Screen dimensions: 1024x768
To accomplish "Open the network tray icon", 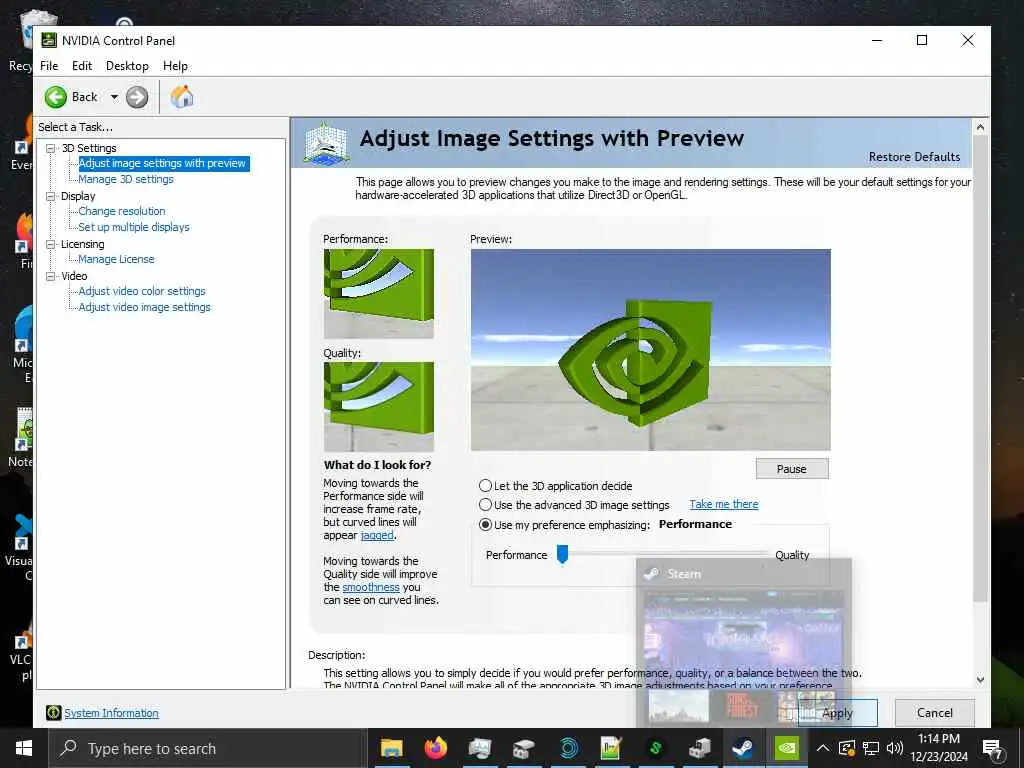I will tap(871, 748).
